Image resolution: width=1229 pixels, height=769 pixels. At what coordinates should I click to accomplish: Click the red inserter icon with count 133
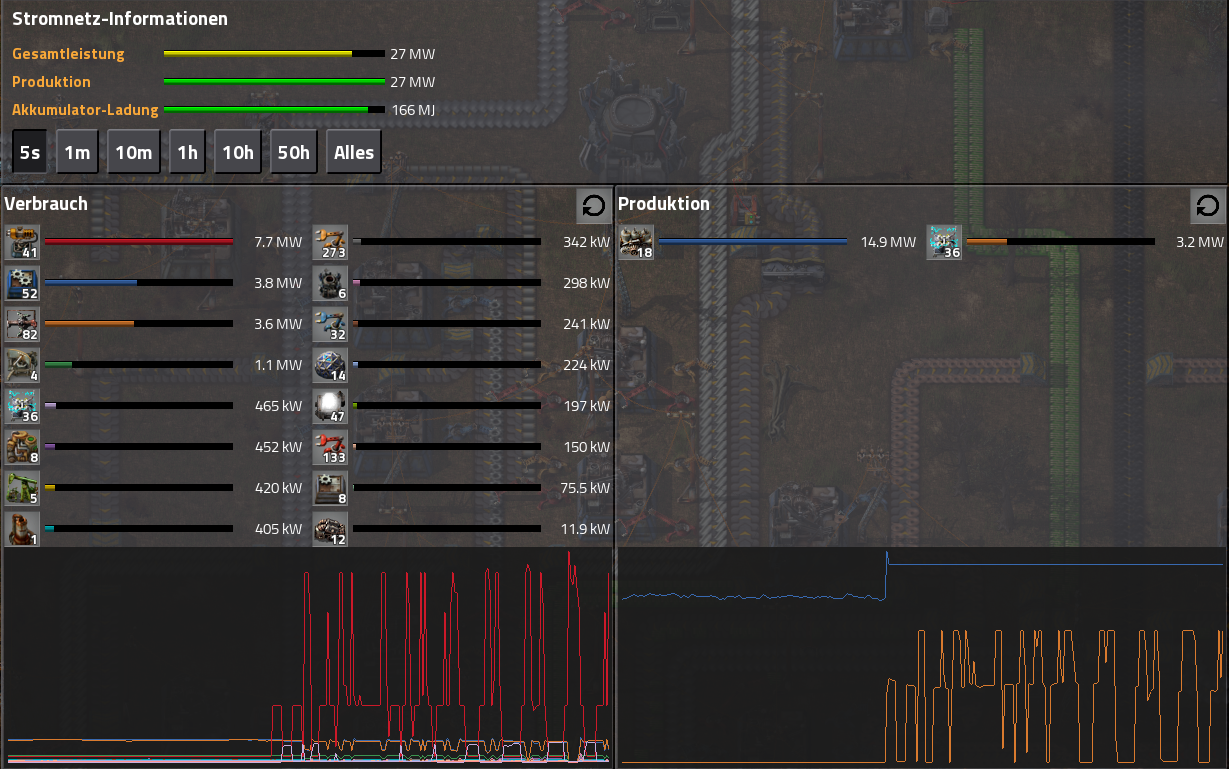point(330,447)
